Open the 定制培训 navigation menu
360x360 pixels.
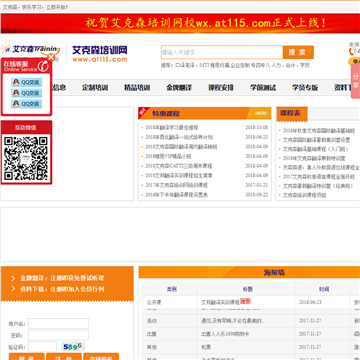[x=95, y=88]
